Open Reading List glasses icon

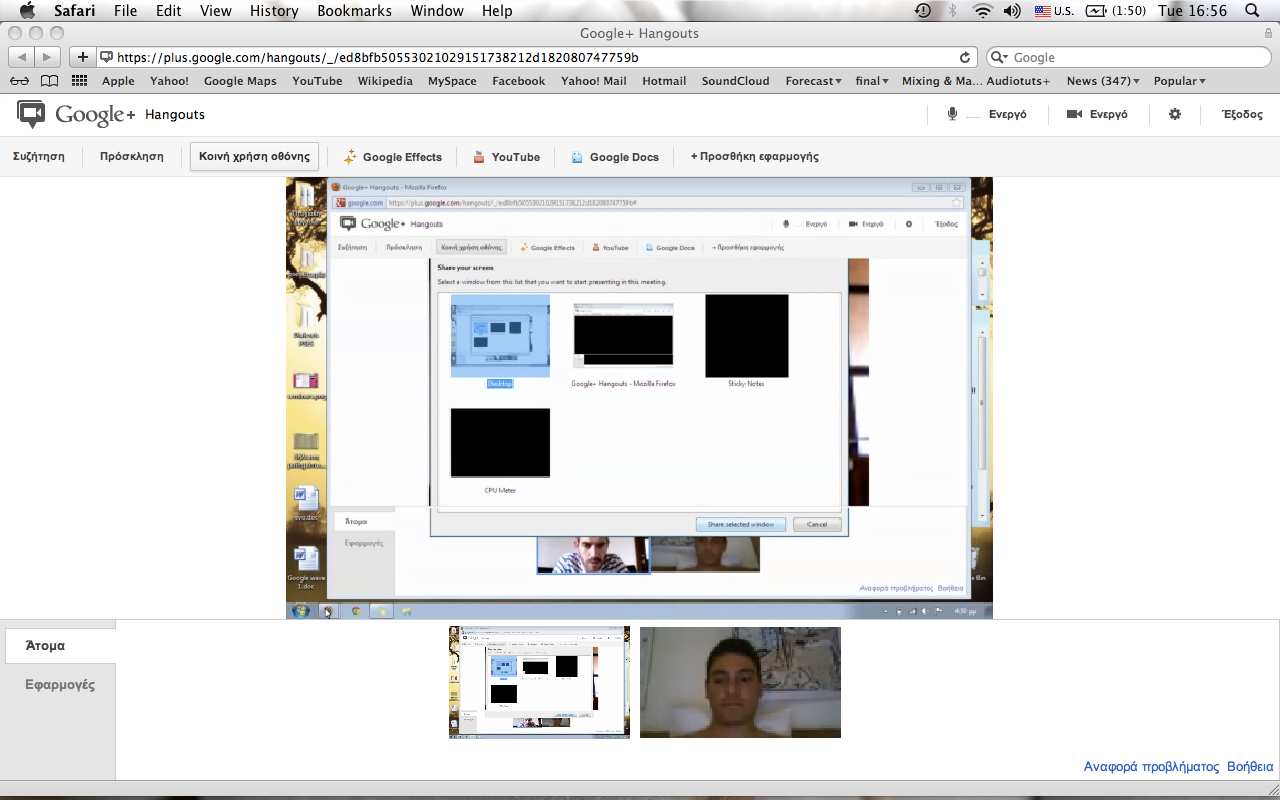[19, 81]
